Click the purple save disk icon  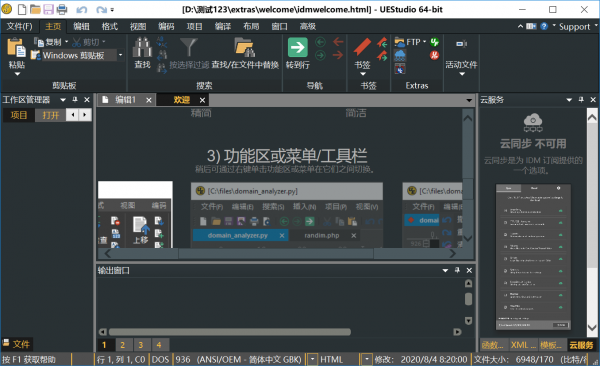point(48,9)
